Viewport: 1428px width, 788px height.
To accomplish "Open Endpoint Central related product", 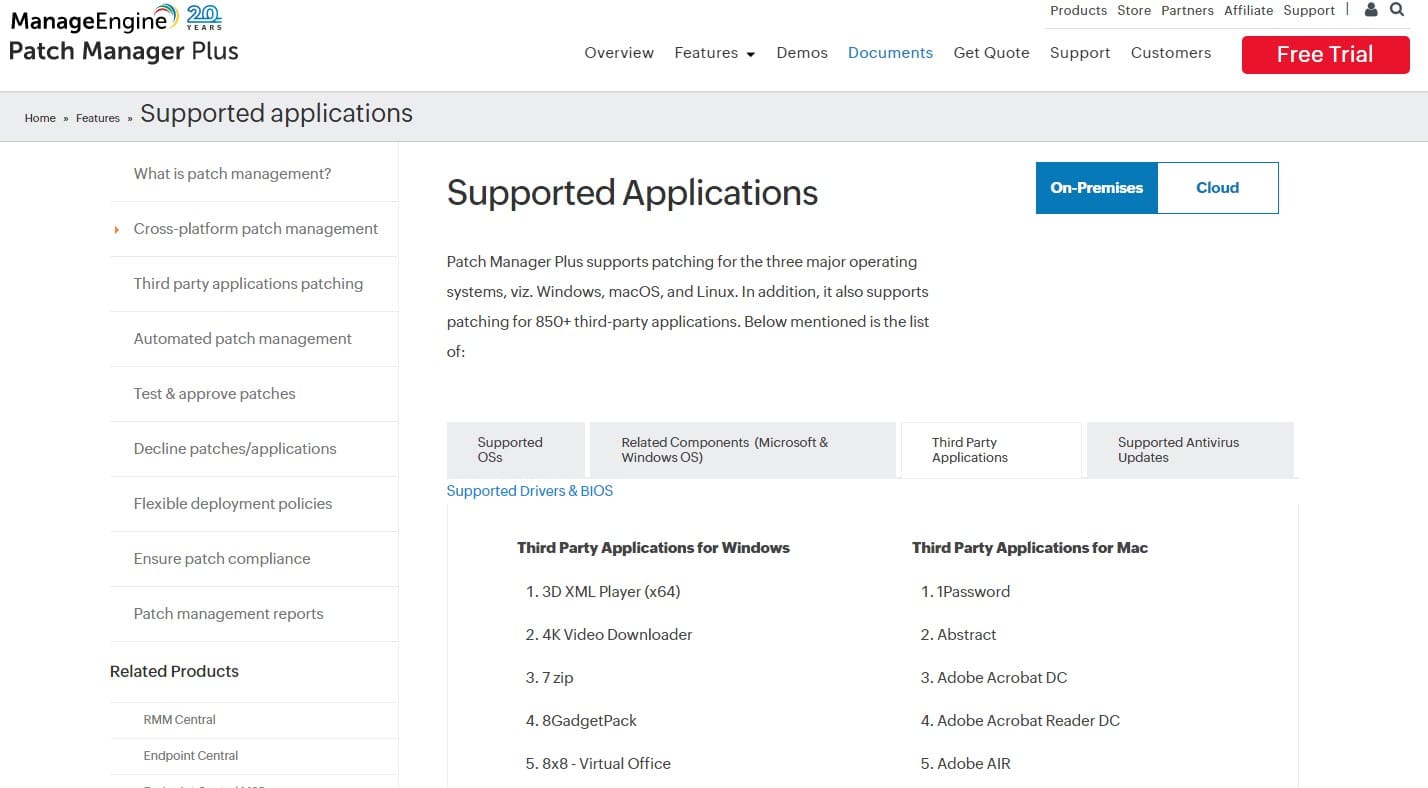I will tap(191, 756).
